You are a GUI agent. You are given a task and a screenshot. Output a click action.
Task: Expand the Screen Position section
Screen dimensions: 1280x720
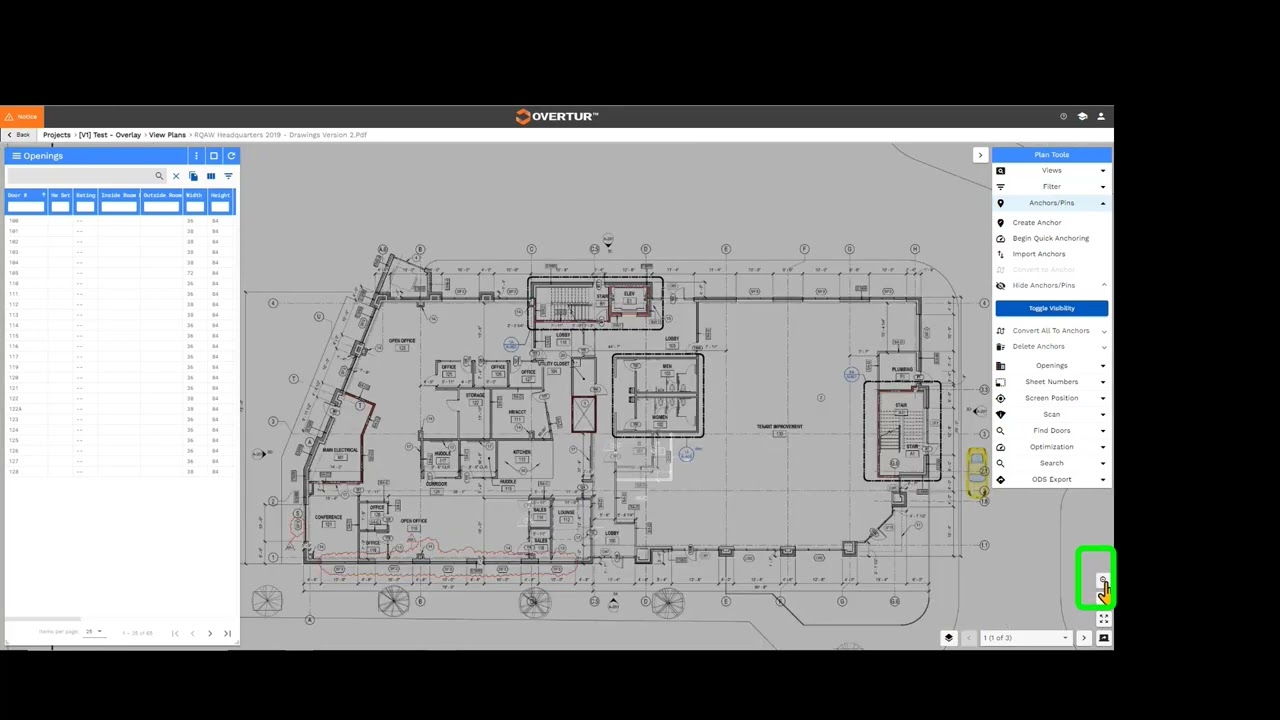[x=1051, y=398]
